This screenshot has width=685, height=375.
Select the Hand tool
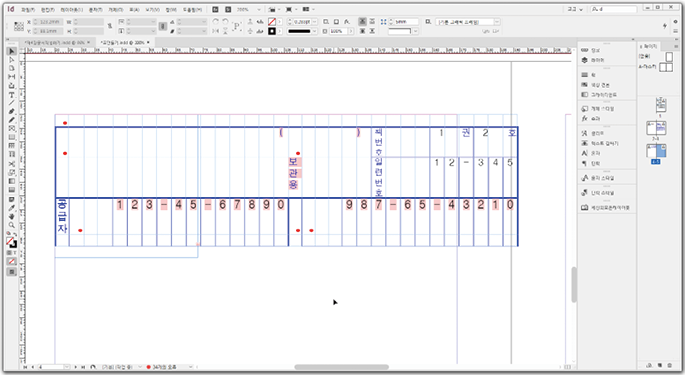pyautogui.click(x=12, y=217)
